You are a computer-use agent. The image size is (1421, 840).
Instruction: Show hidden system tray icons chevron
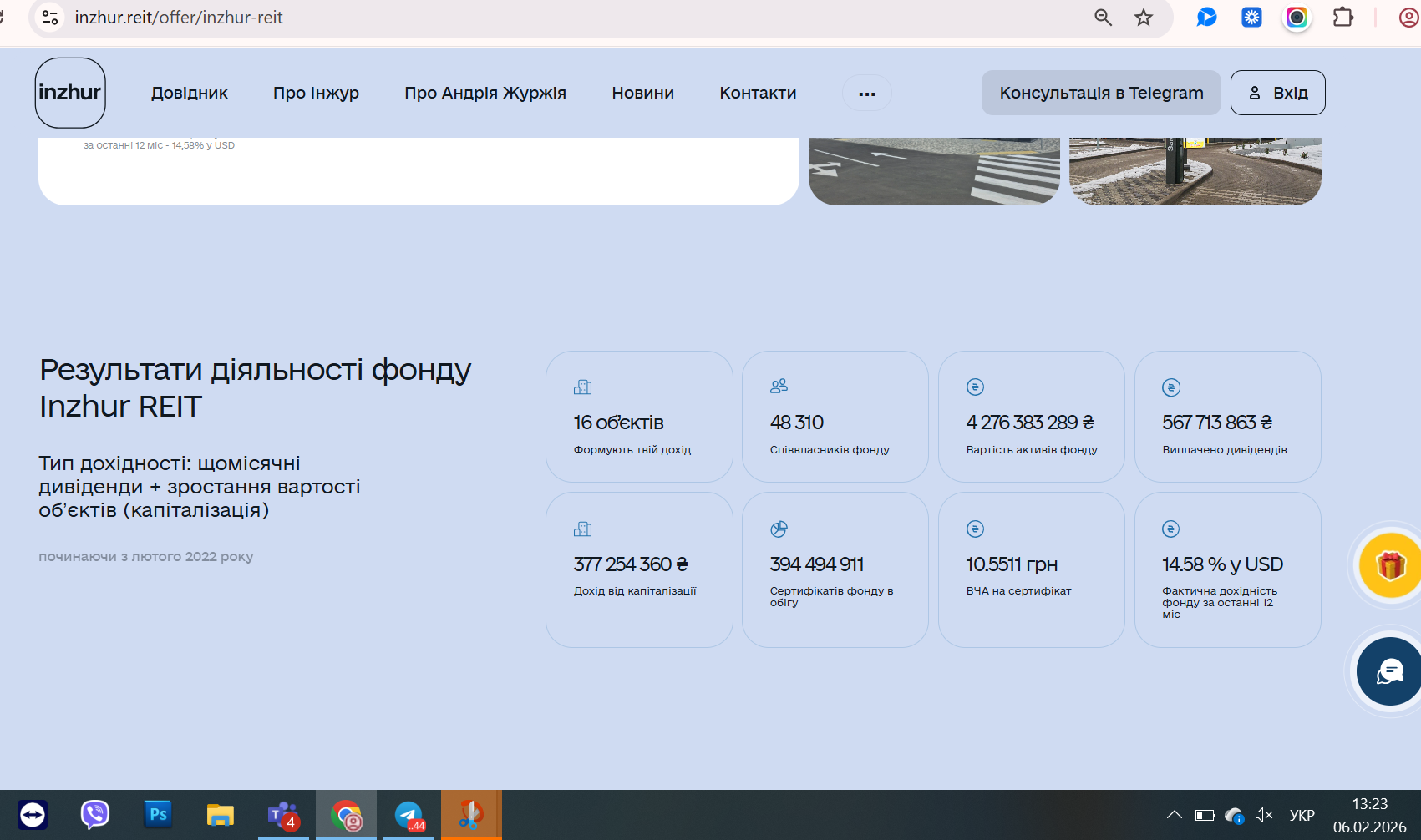tap(1174, 815)
